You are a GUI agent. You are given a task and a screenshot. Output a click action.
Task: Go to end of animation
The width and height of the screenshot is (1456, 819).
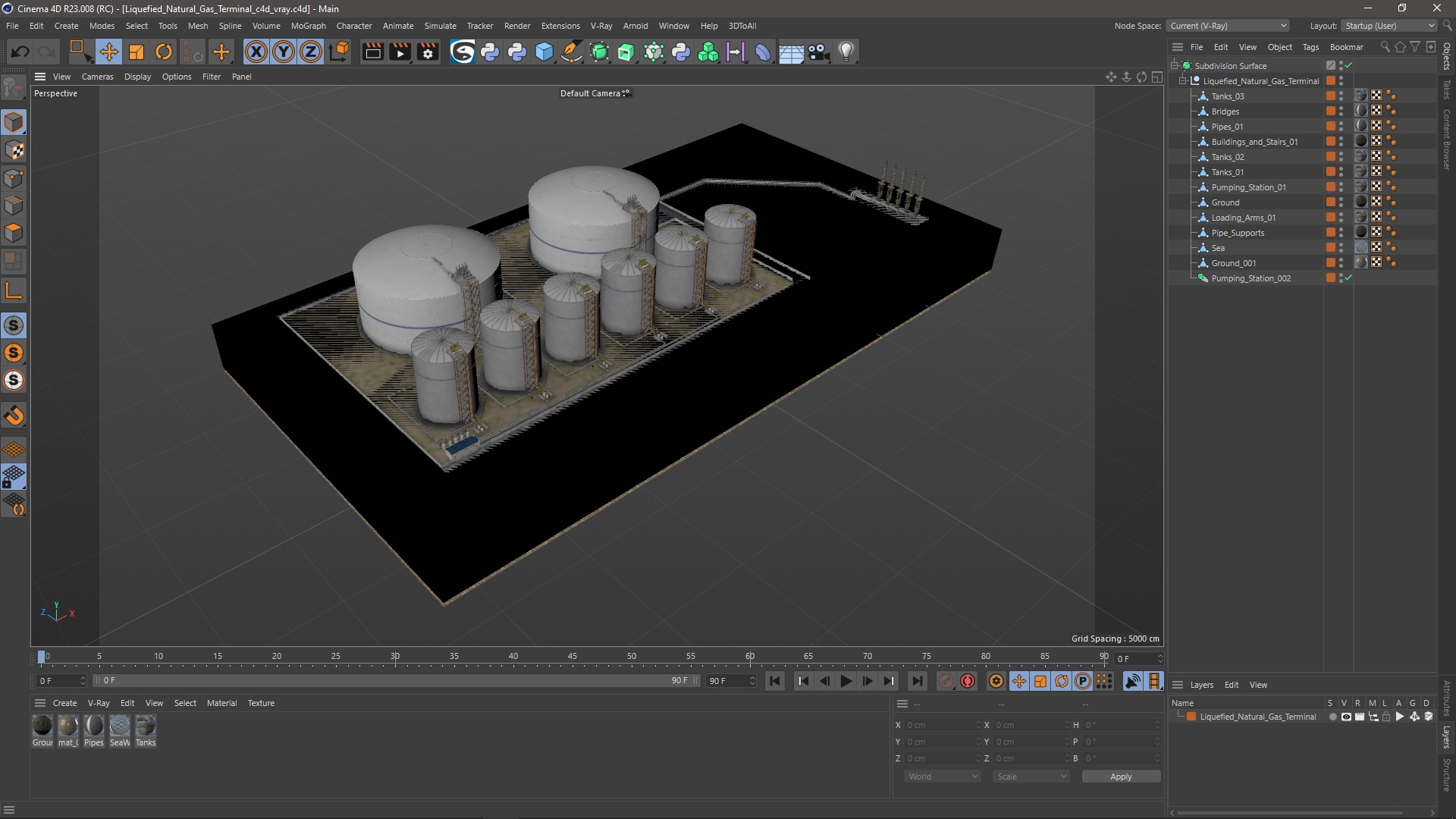point(917,681)
